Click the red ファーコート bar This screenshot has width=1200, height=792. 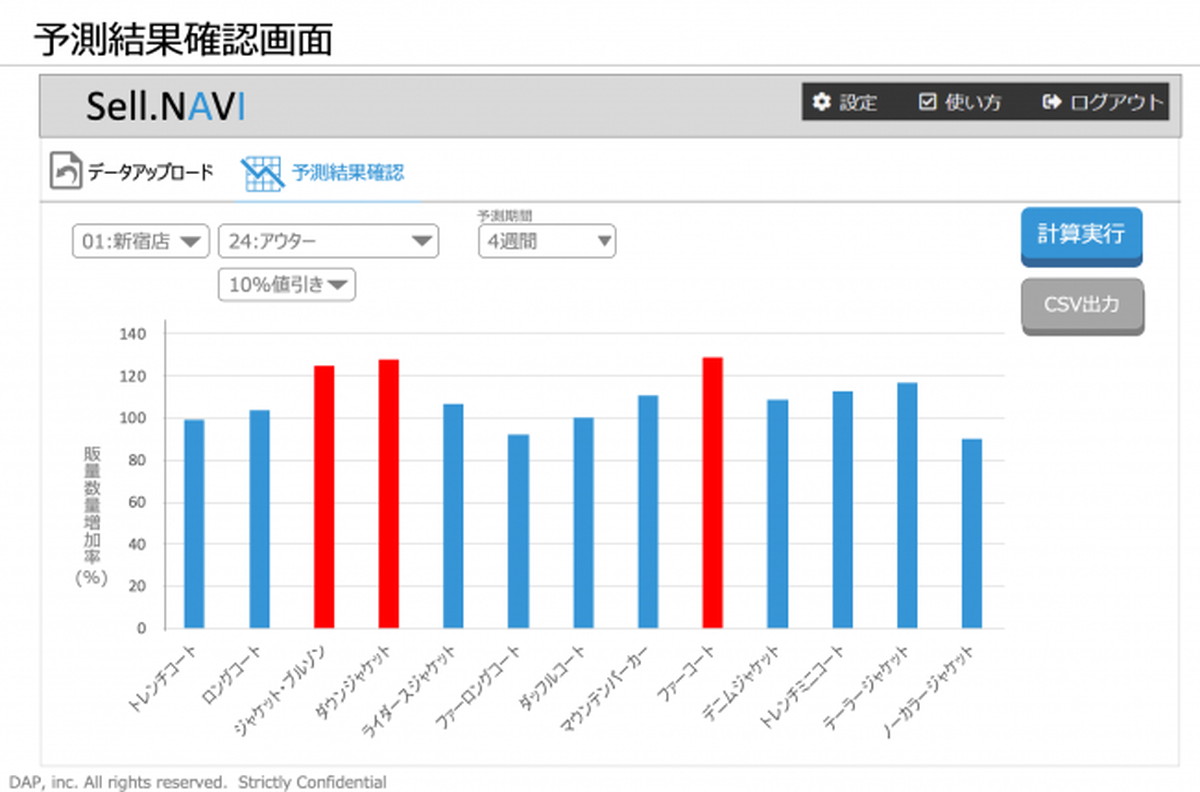point(712,492)
